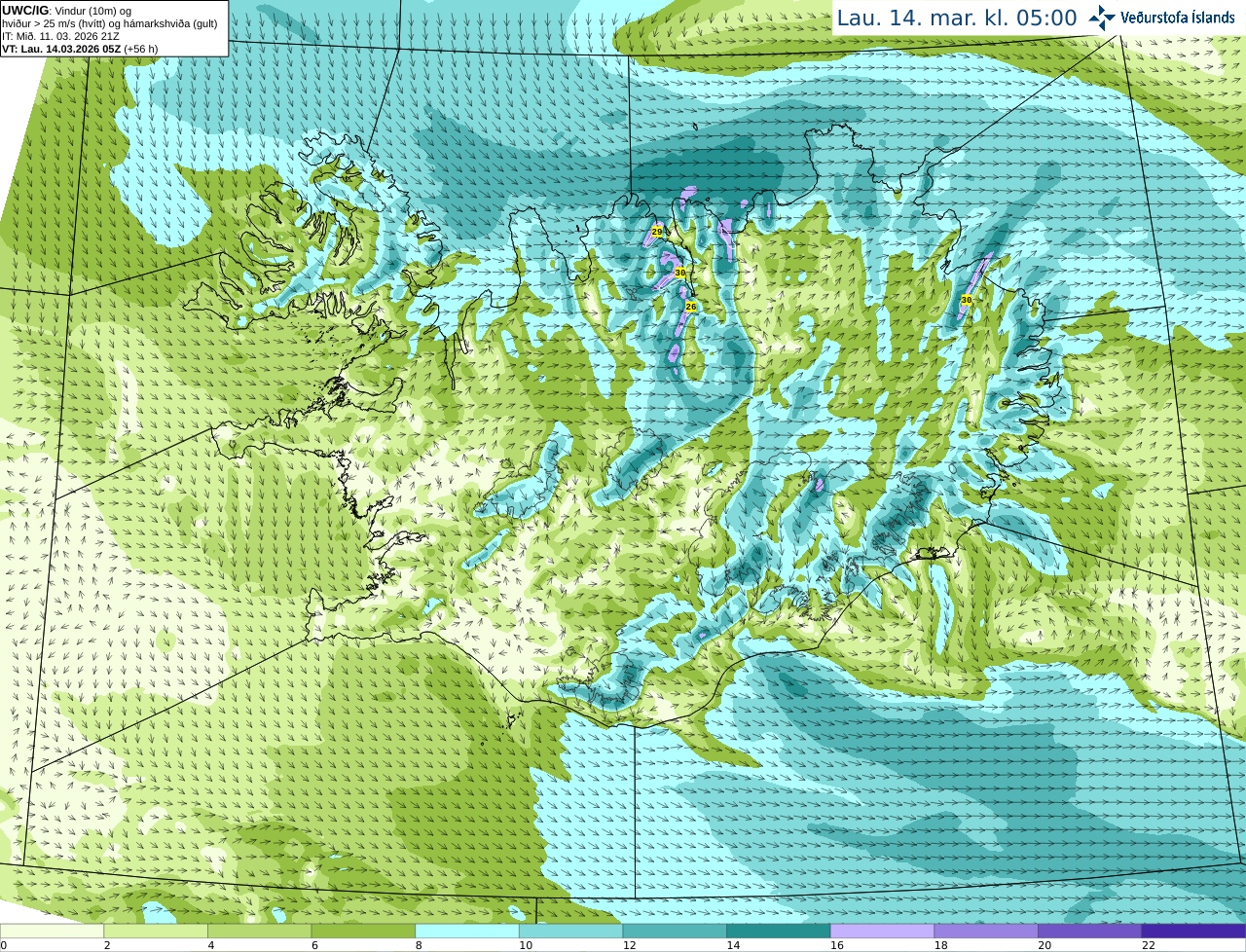This screenshot has width=1246, height=952.
Task: Click the legend scale value 20
Action: click(1044, 945)
